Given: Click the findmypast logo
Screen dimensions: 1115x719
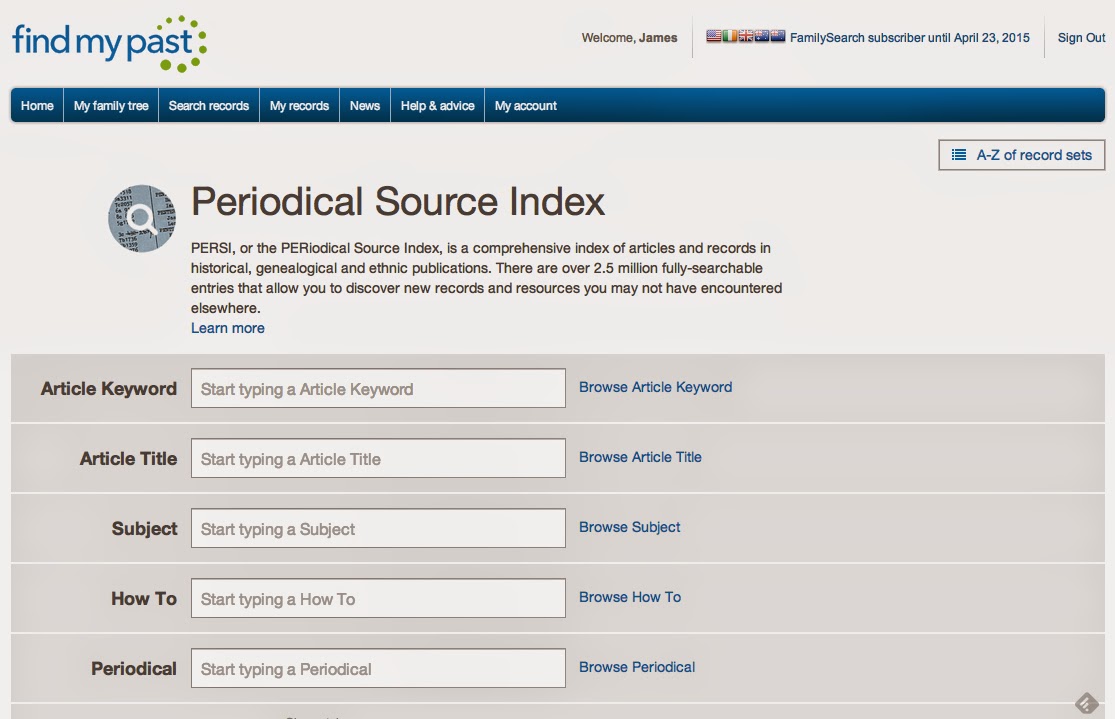Looking at the screenshot, I should coord(109,43).
